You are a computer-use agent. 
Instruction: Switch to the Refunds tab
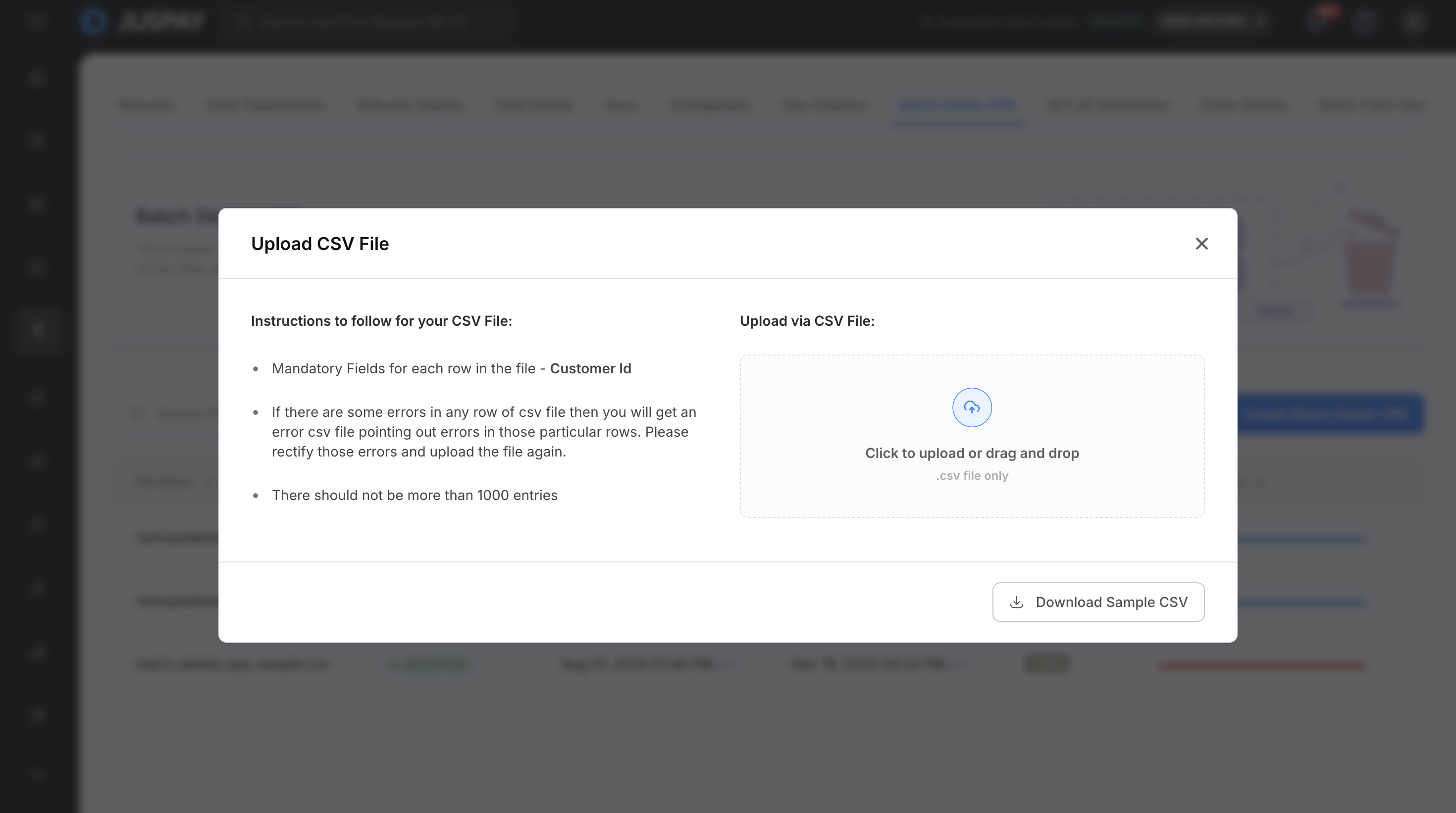point(147,105)
